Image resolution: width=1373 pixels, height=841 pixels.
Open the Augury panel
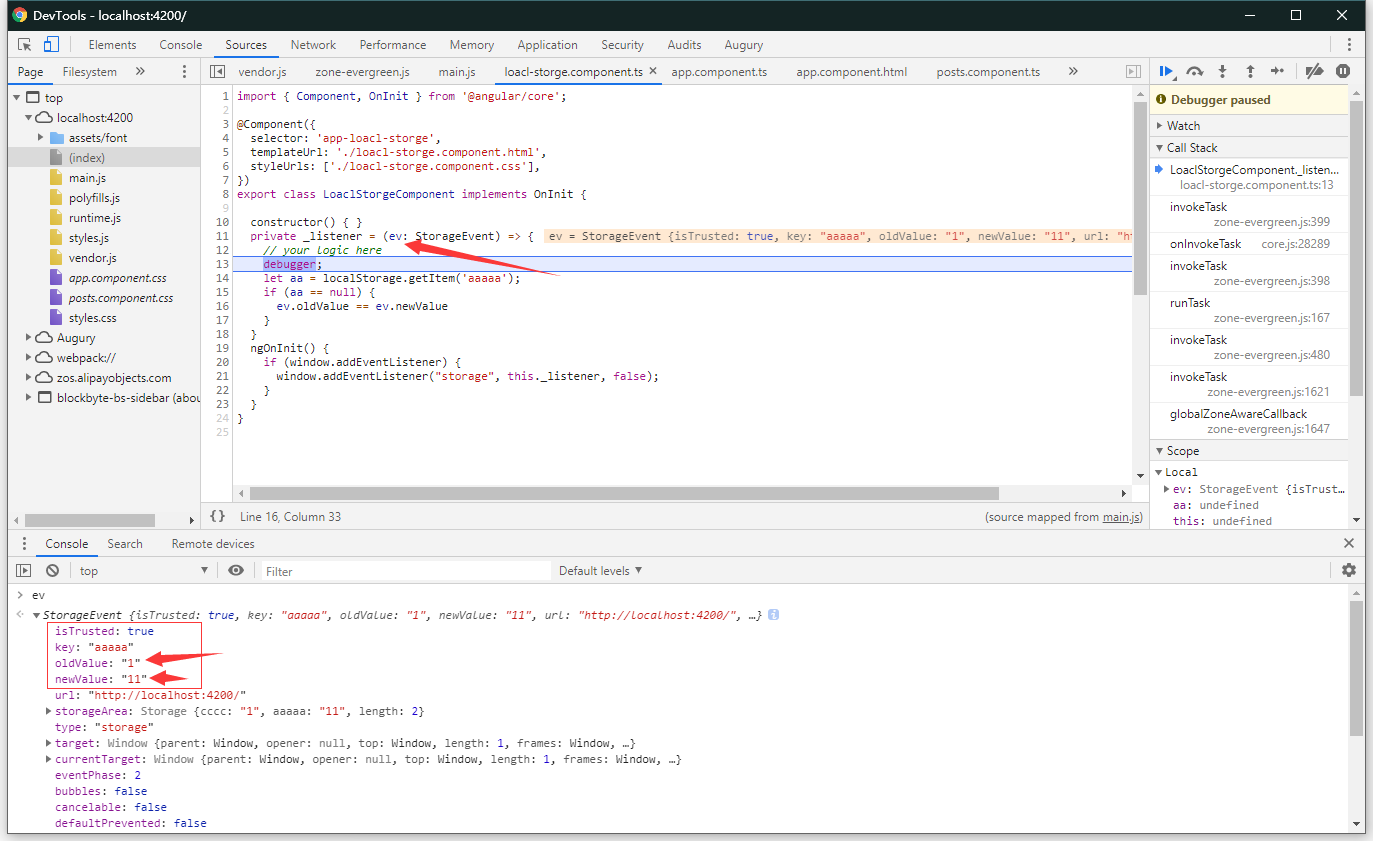click(743, 45)
